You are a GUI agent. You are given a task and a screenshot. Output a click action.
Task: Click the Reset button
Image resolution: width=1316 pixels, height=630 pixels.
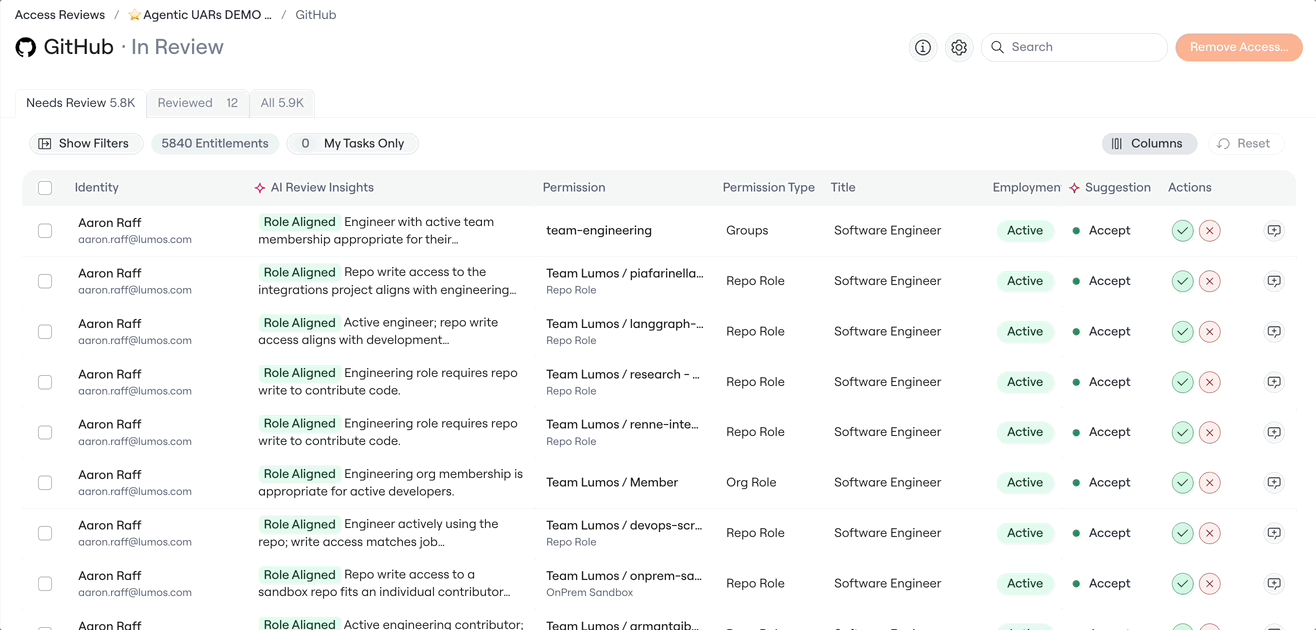tap(1245, 144)
